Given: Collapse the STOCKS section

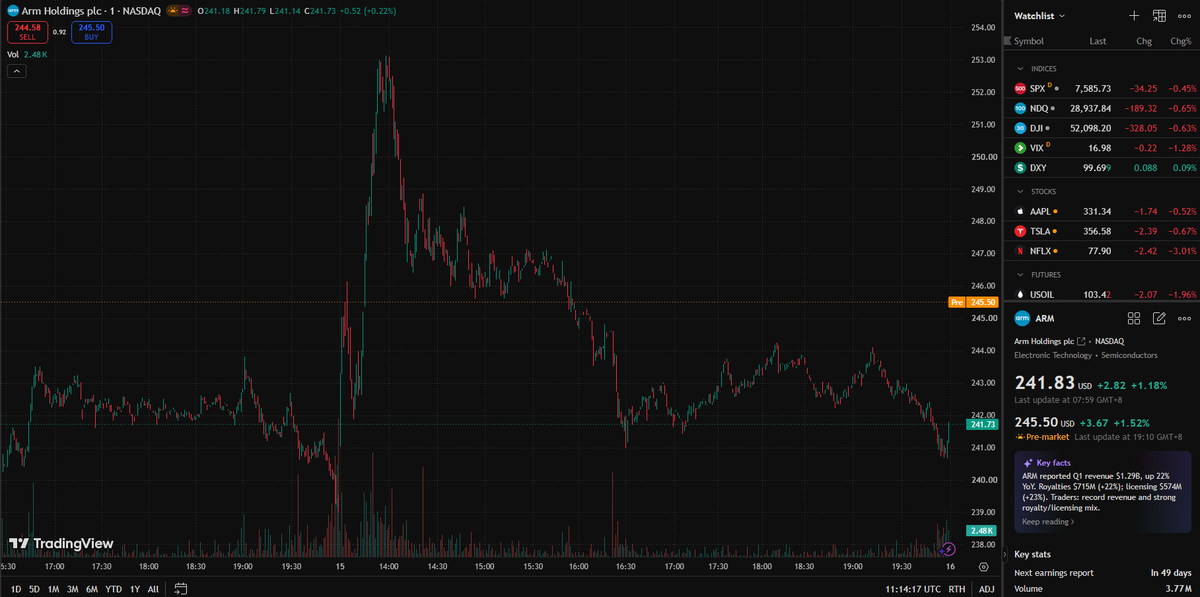Looking at the screenshot, I should click(x=1020, y=191).
